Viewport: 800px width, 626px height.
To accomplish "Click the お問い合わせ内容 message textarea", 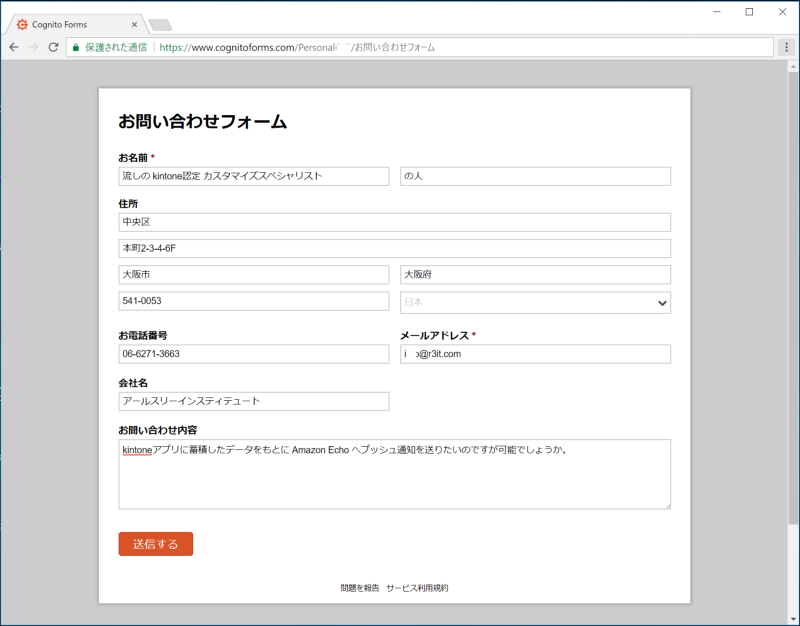I will pyautogui.click(x=394, y=474).
